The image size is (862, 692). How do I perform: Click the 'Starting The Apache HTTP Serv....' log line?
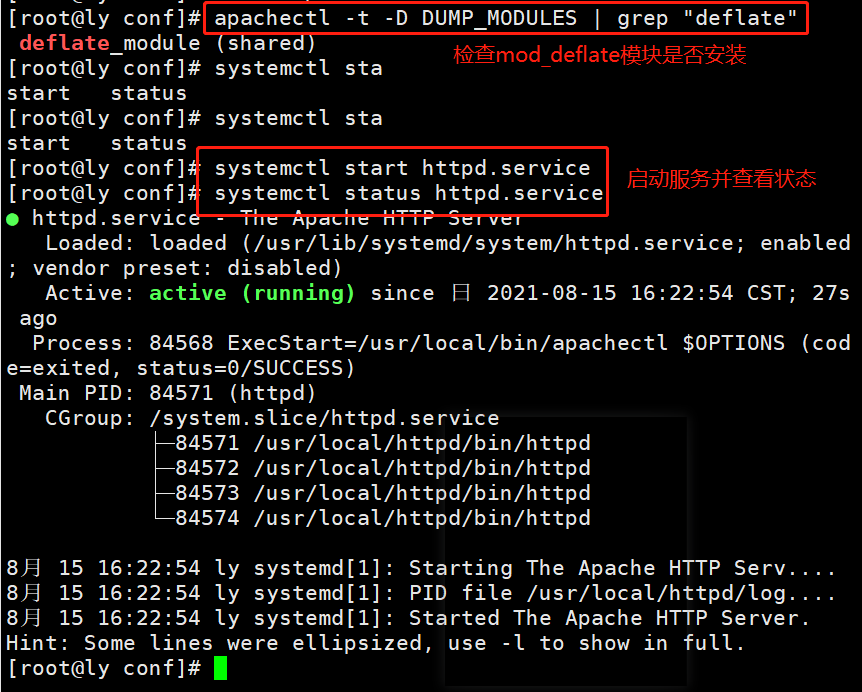click(421, 568)
